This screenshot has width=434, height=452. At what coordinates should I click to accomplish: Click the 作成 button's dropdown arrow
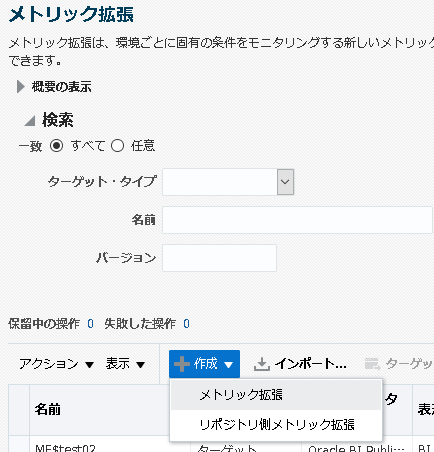pyautogui.click(x=229, y=365)
